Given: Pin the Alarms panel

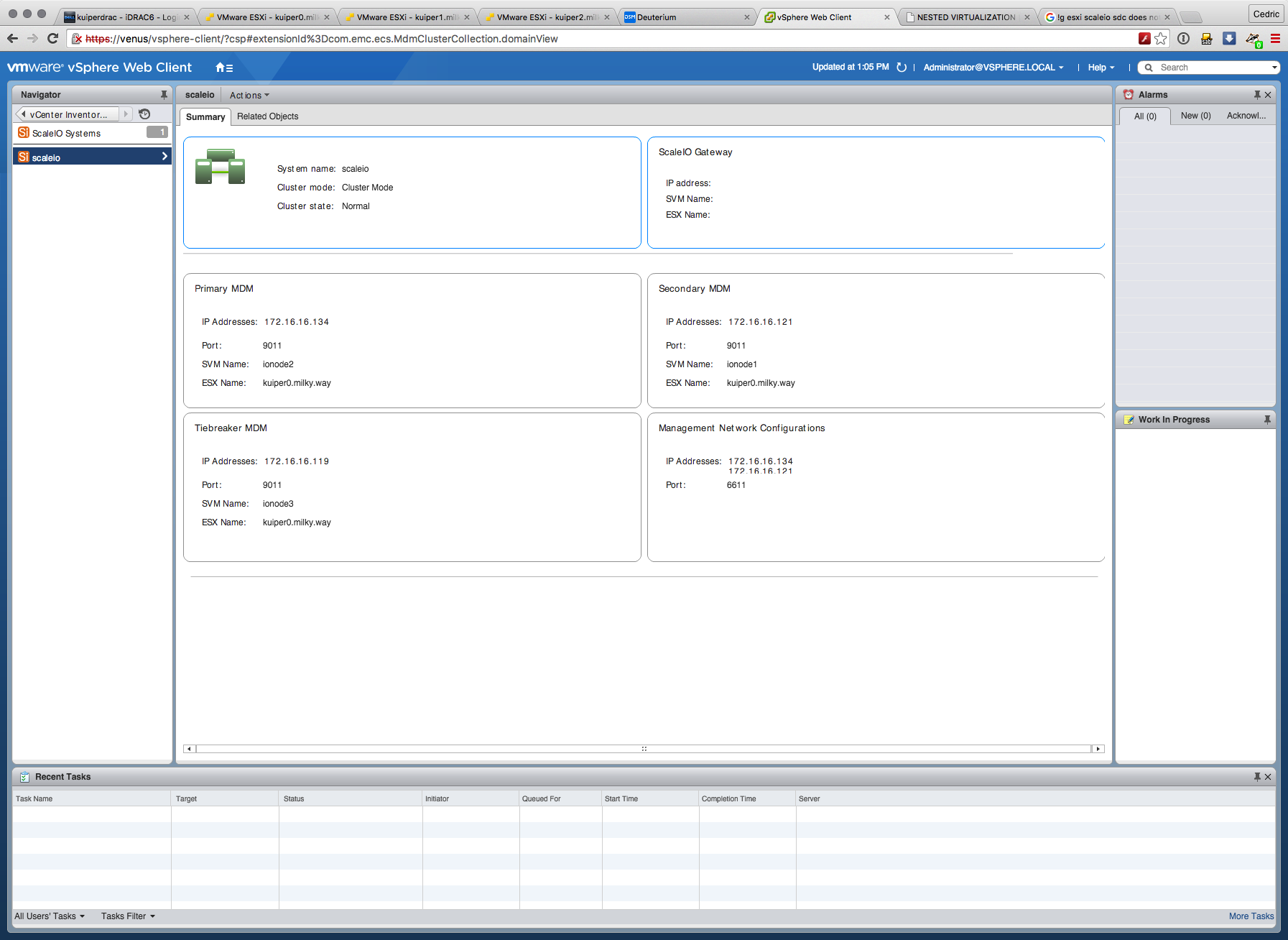Looking at the screenshot, I should (x=1257, y=95).
